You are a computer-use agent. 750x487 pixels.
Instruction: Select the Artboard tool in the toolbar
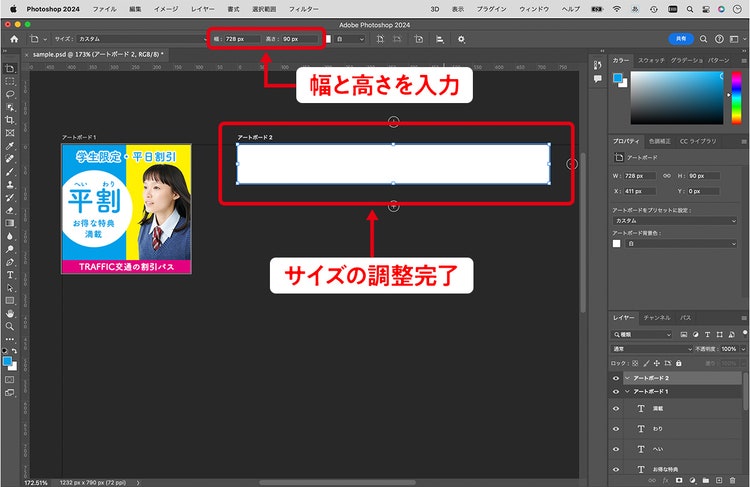pos(10,69)
